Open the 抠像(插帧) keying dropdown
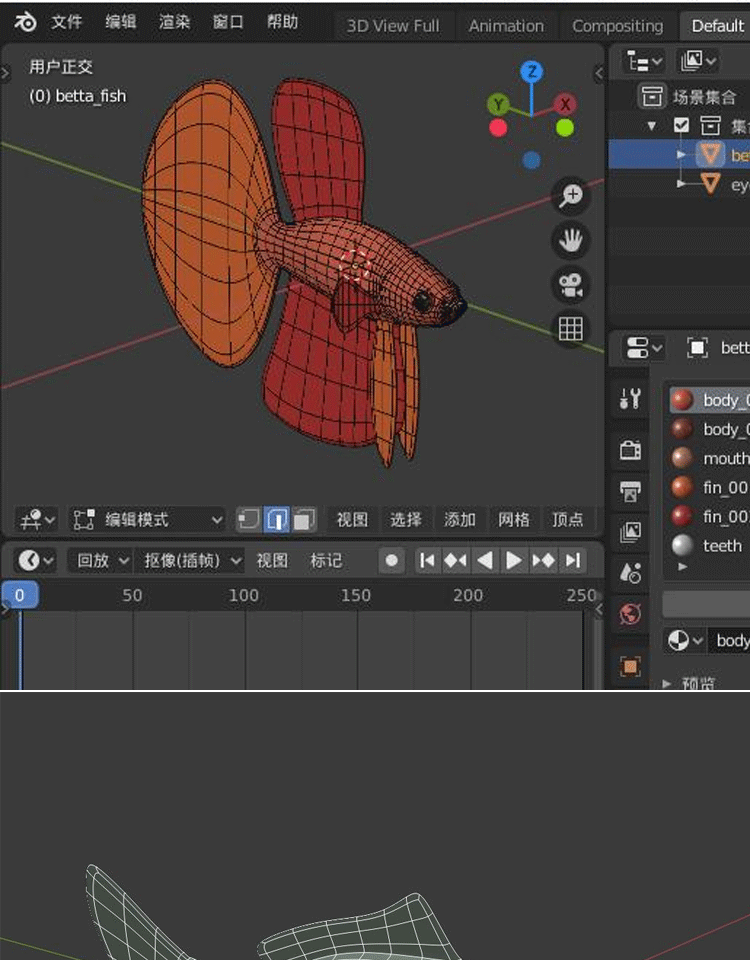 193,561
